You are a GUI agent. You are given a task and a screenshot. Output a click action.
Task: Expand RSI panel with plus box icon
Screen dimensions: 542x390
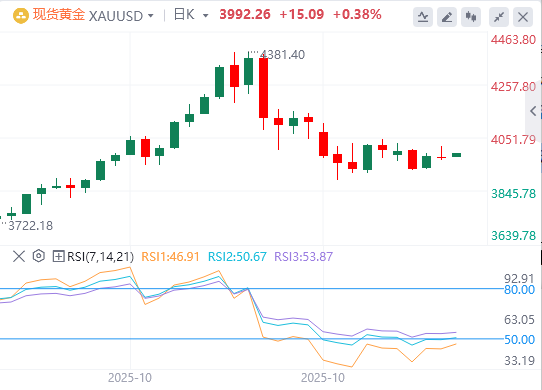coord(58,257)
